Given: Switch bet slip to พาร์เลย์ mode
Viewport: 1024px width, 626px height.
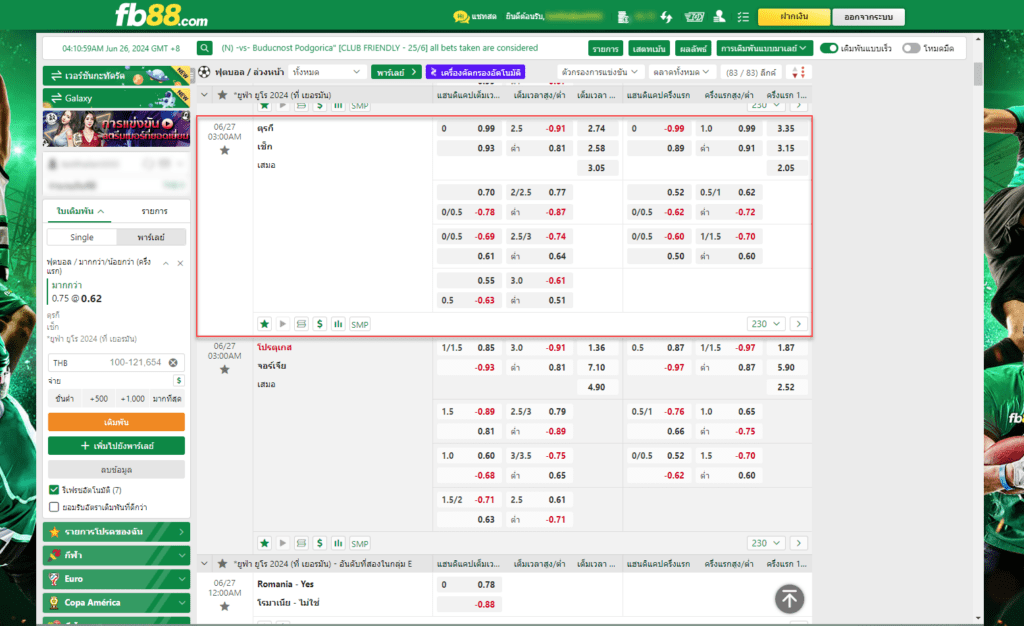Looking at the screenshot, I should [151, 237].
